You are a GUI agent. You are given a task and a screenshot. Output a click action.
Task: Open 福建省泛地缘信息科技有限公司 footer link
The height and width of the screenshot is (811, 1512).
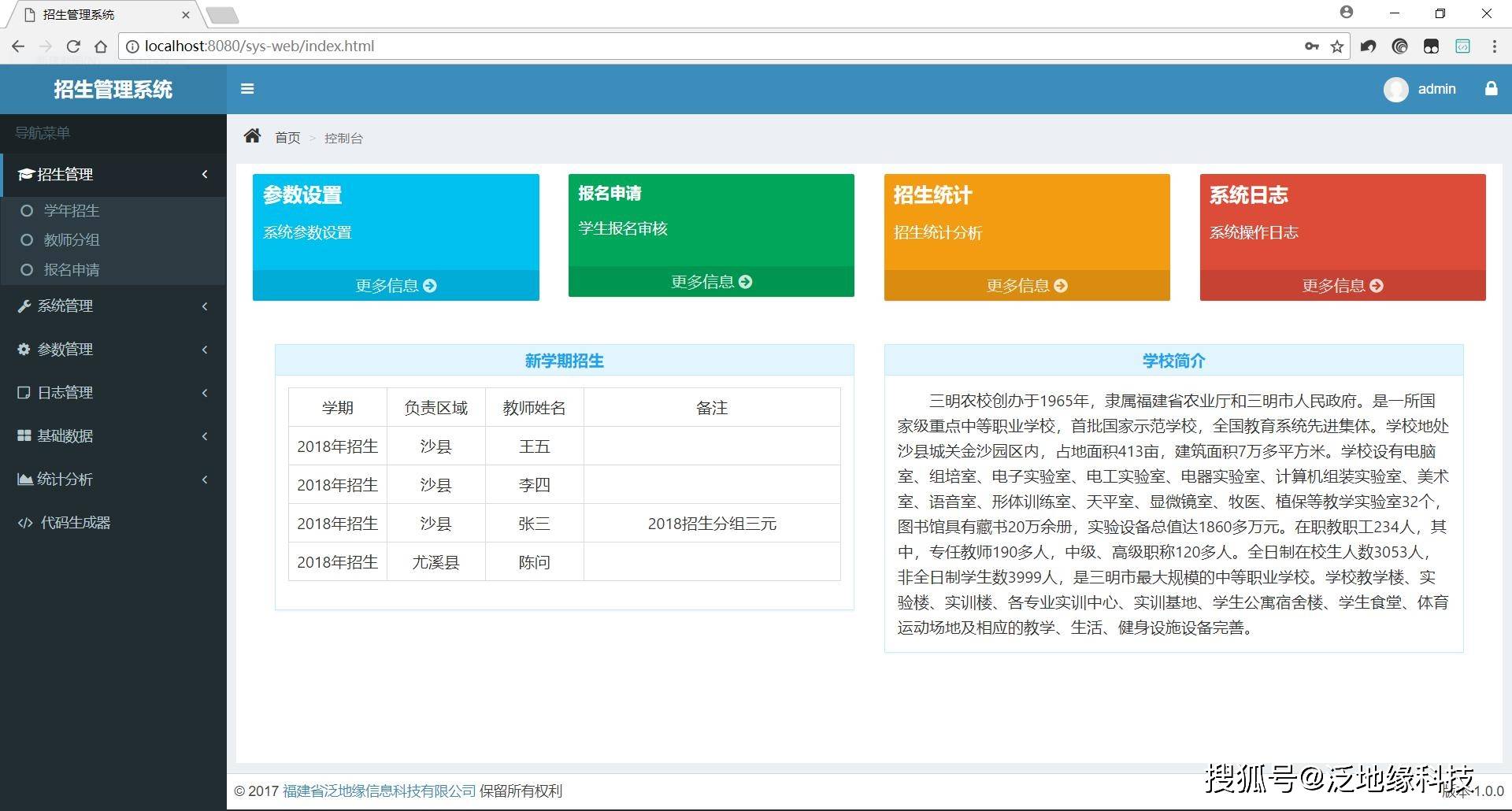click(x=380, y=791)
